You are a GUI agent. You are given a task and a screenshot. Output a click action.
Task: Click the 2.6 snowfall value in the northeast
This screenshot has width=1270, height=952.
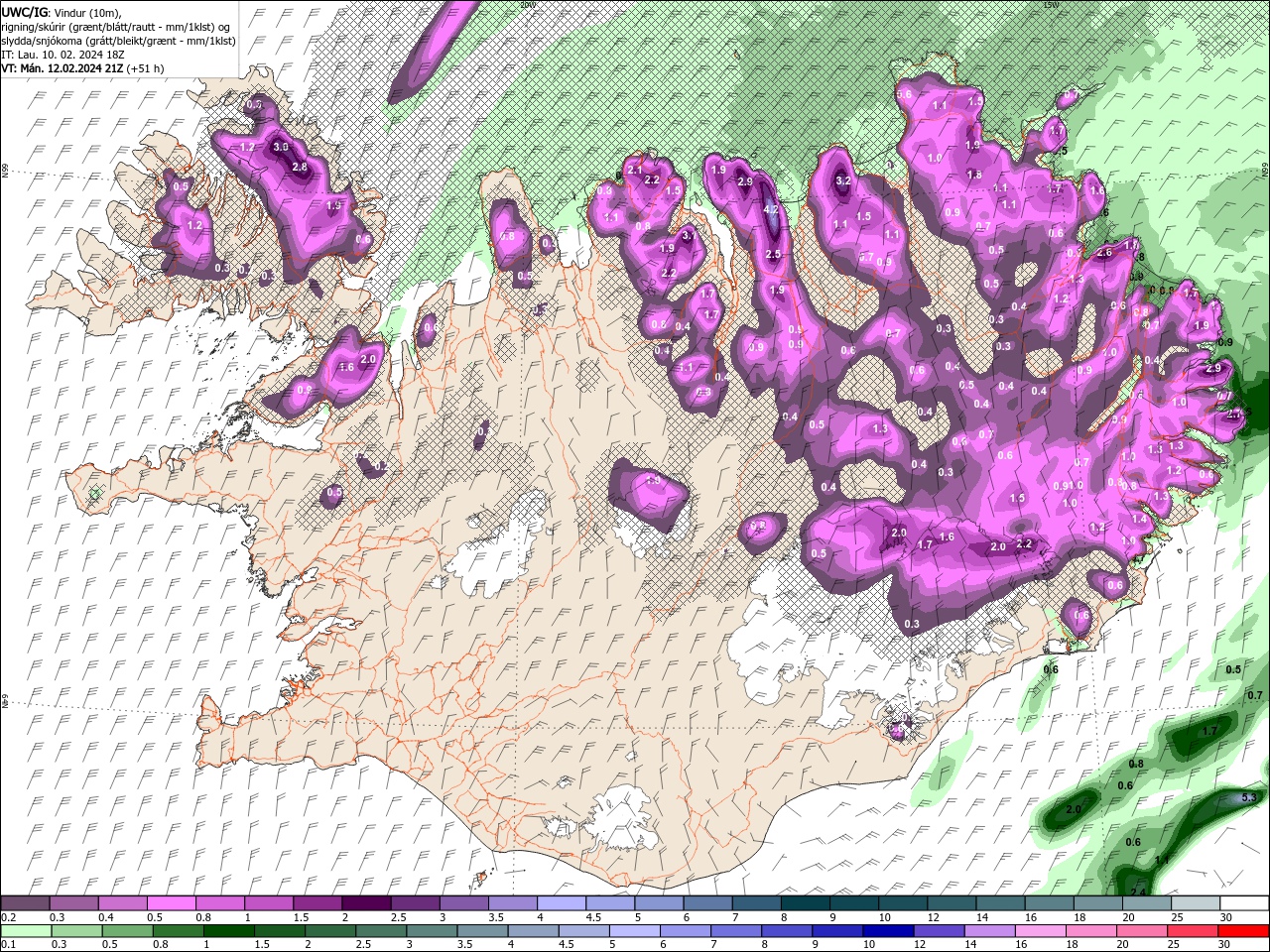1104,253
